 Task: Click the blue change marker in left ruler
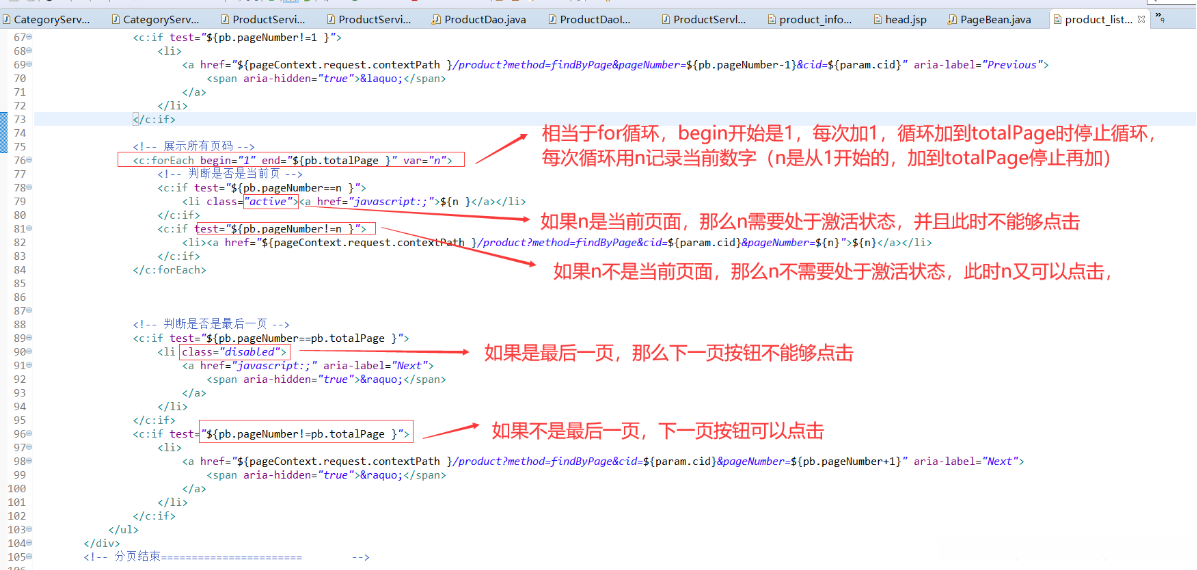coord(3,132)
